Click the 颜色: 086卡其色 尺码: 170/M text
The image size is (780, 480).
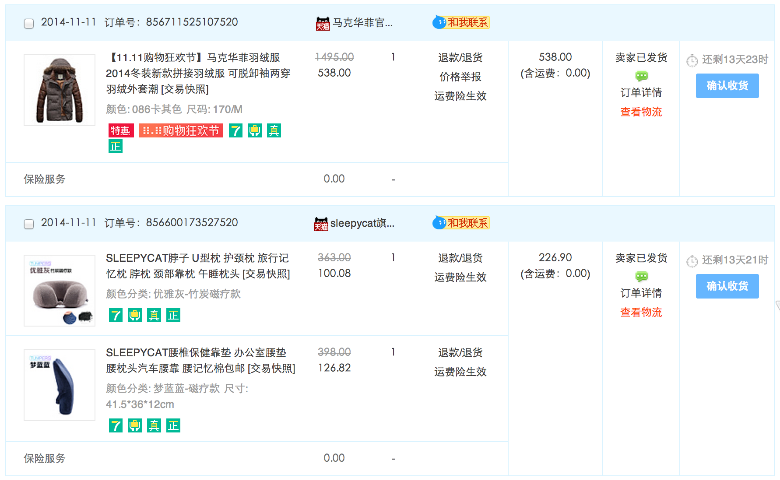click(x=174, y=109)
